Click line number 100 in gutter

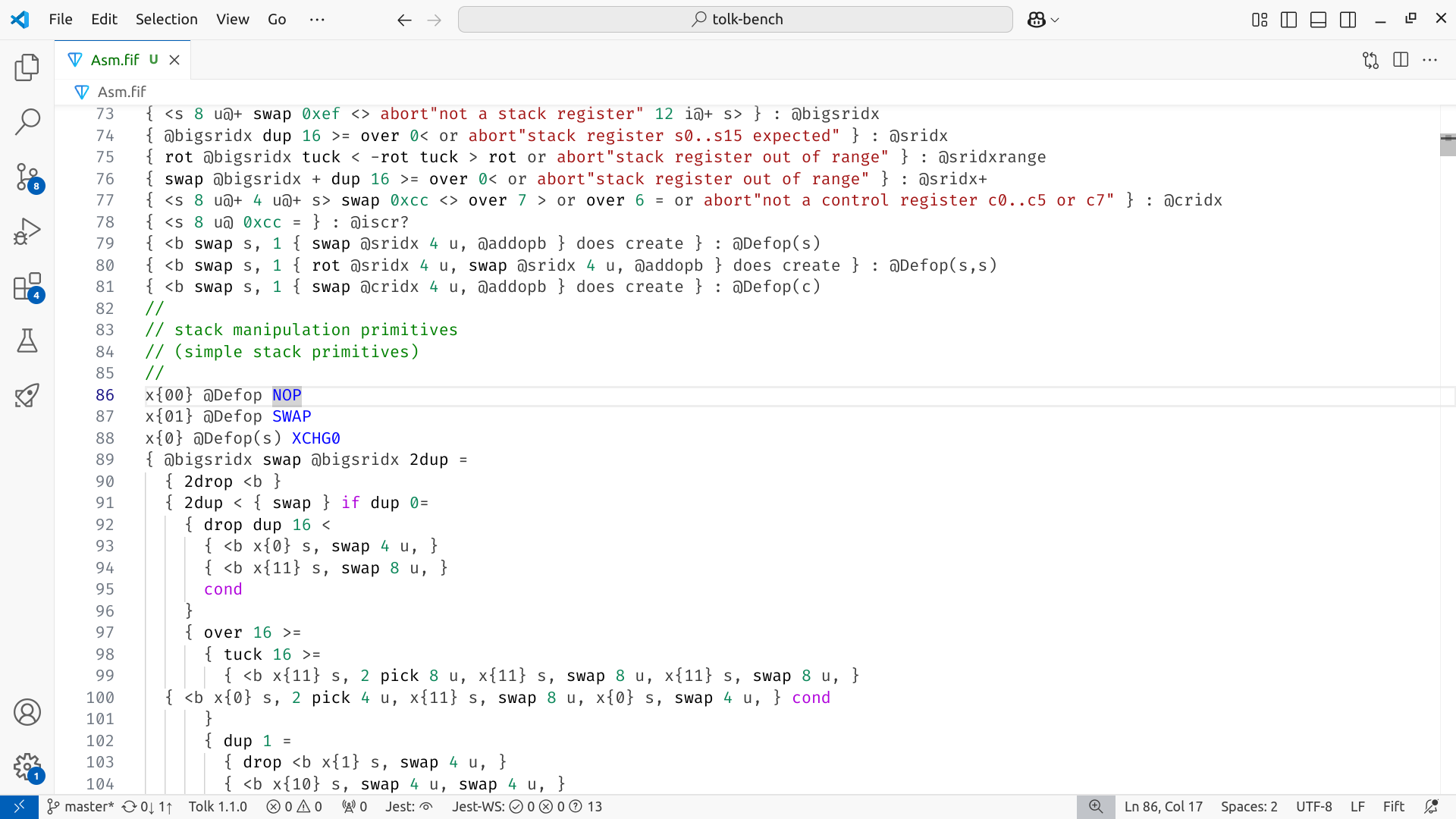click(100, 698)
